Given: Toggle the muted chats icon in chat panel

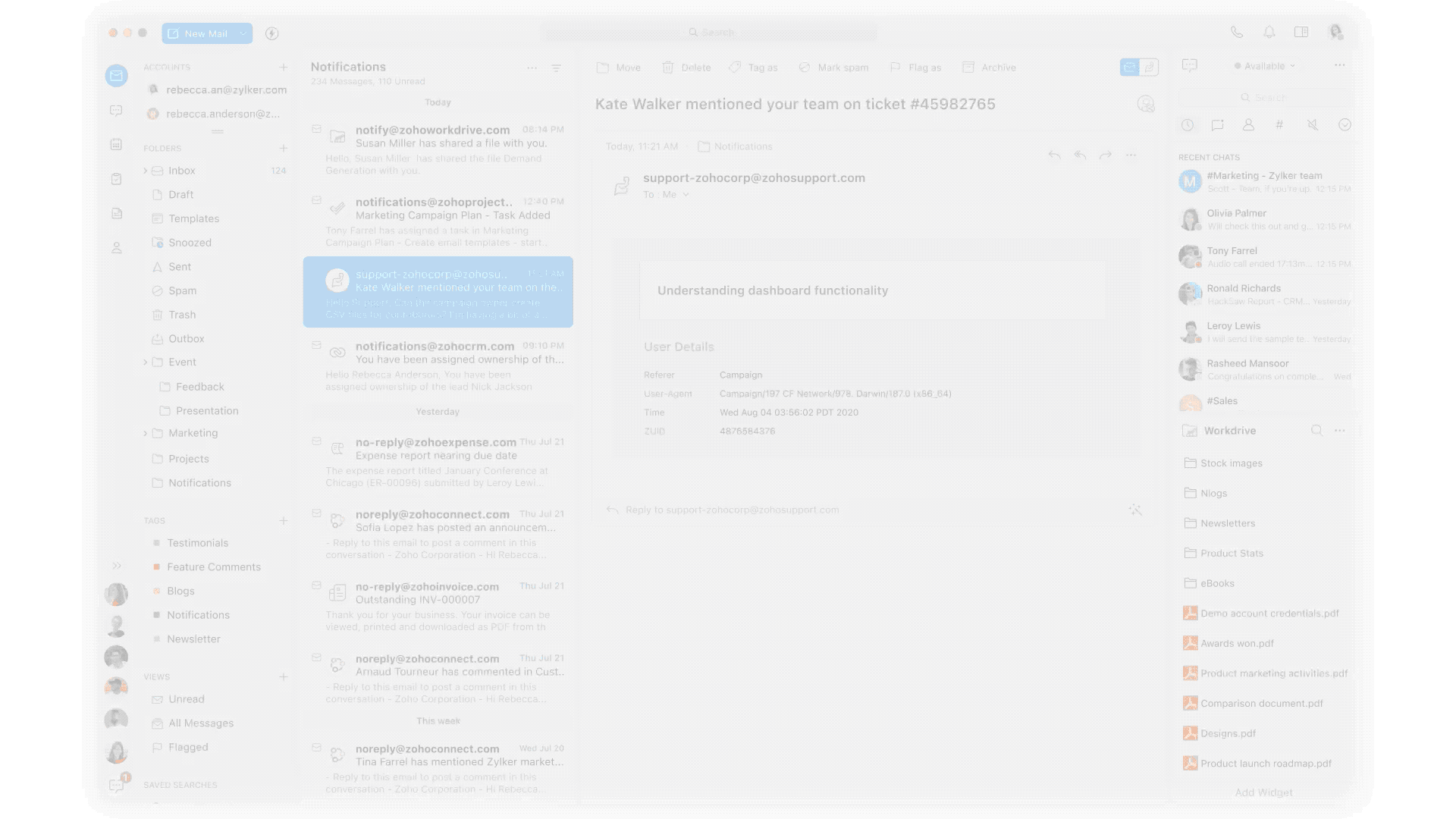Looking at the screenshot, I should click(x=1312, y=125).
